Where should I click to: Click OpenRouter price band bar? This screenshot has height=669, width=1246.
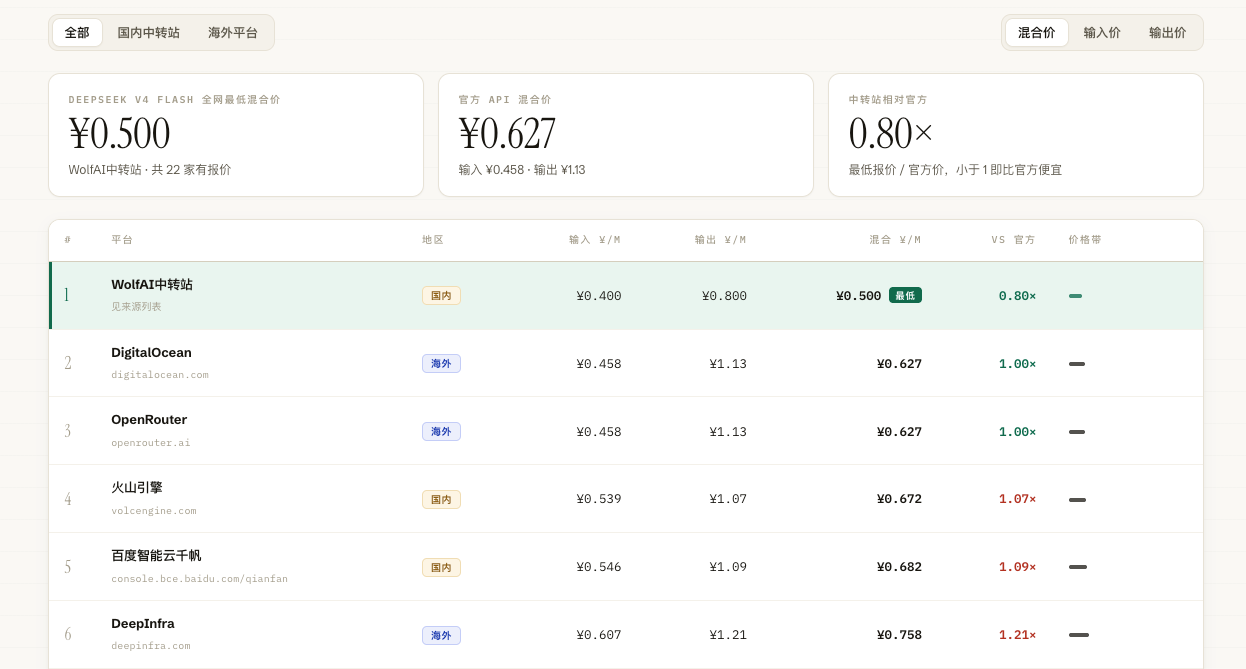click(x=1077, y=431)
